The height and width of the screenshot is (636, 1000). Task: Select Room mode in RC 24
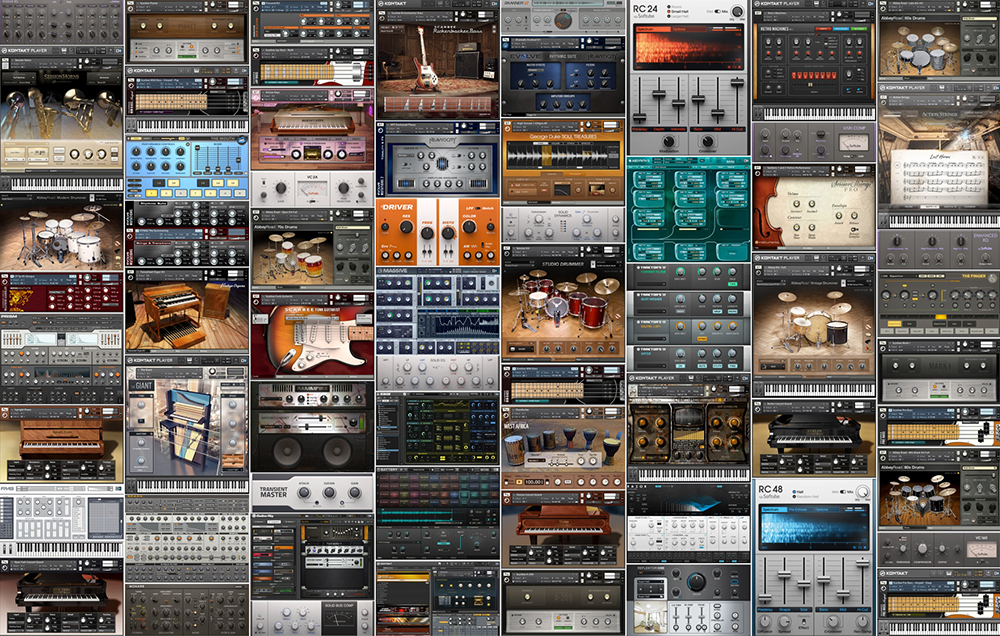pyautogui.click(x=674, y=7)
